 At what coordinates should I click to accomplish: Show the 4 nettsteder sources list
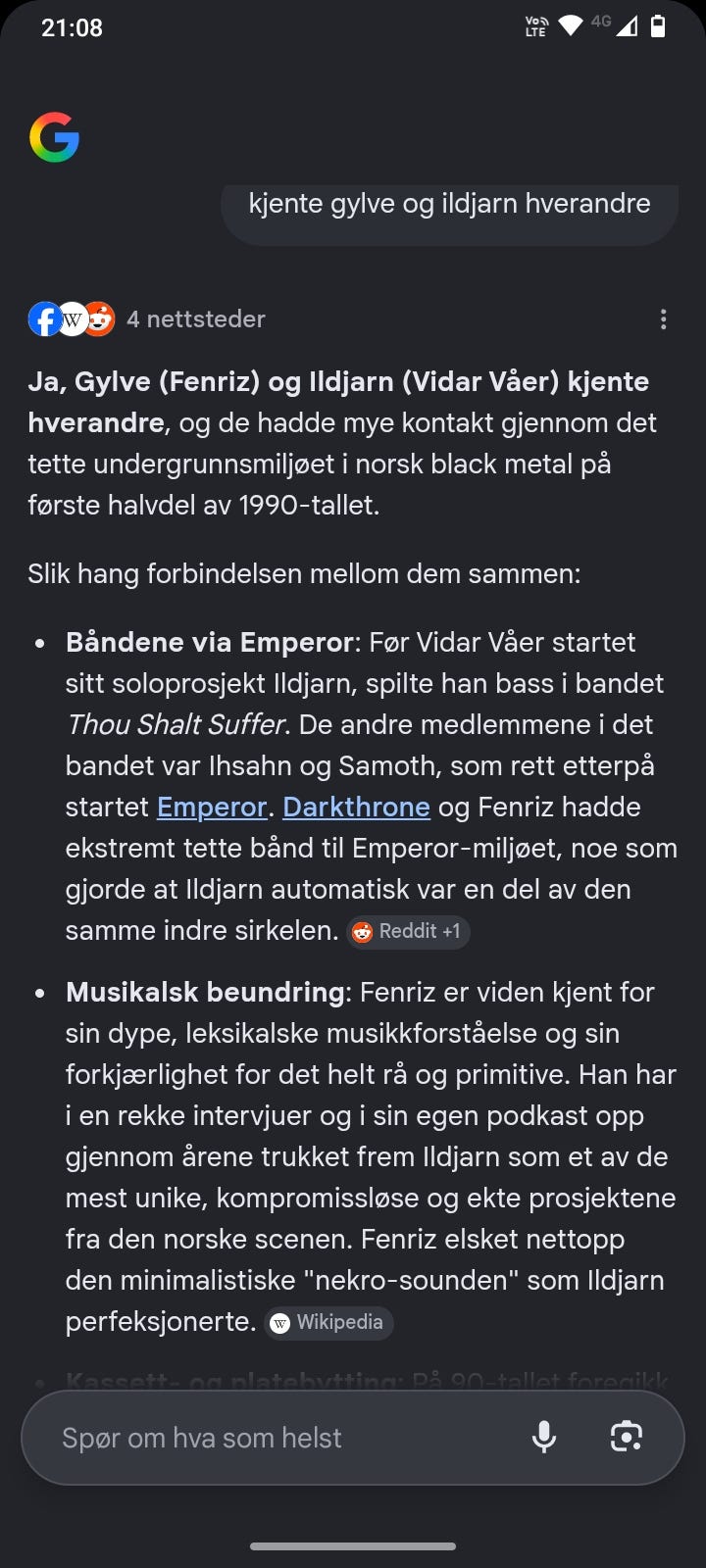coord(196,319)
